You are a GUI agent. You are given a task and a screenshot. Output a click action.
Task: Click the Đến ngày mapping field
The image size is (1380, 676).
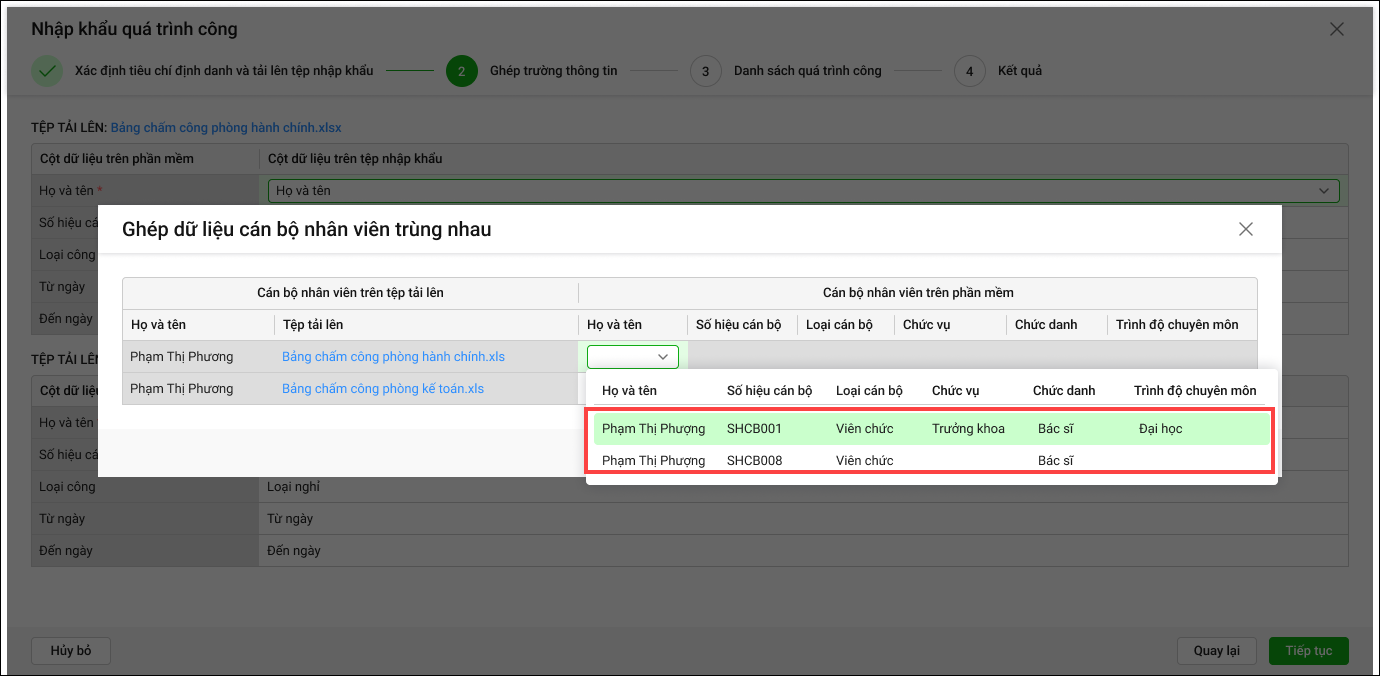tap(800, 551)
